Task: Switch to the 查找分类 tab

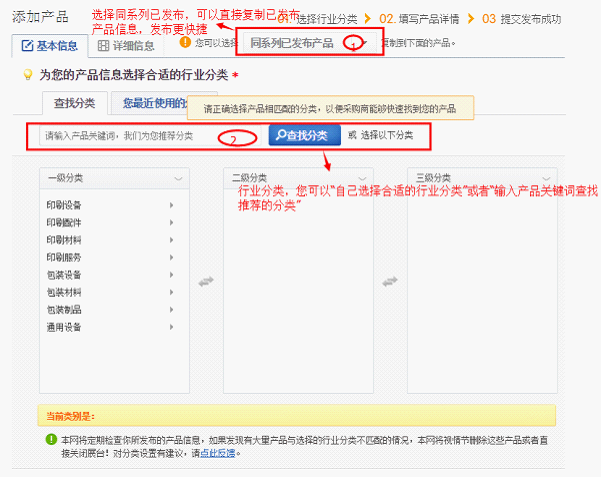Action: [75, 103]
